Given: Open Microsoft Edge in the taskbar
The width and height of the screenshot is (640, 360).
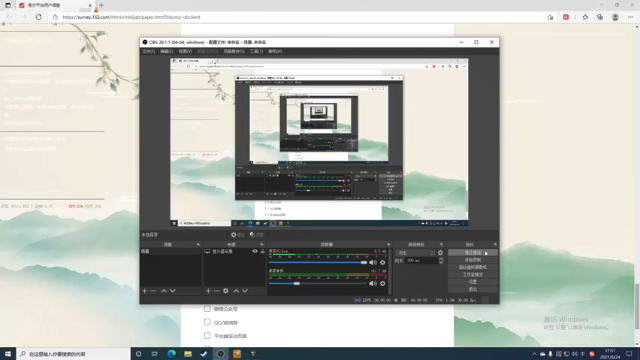Looking at the screenshot, I should pyautogui.click(x=171, y=353).
